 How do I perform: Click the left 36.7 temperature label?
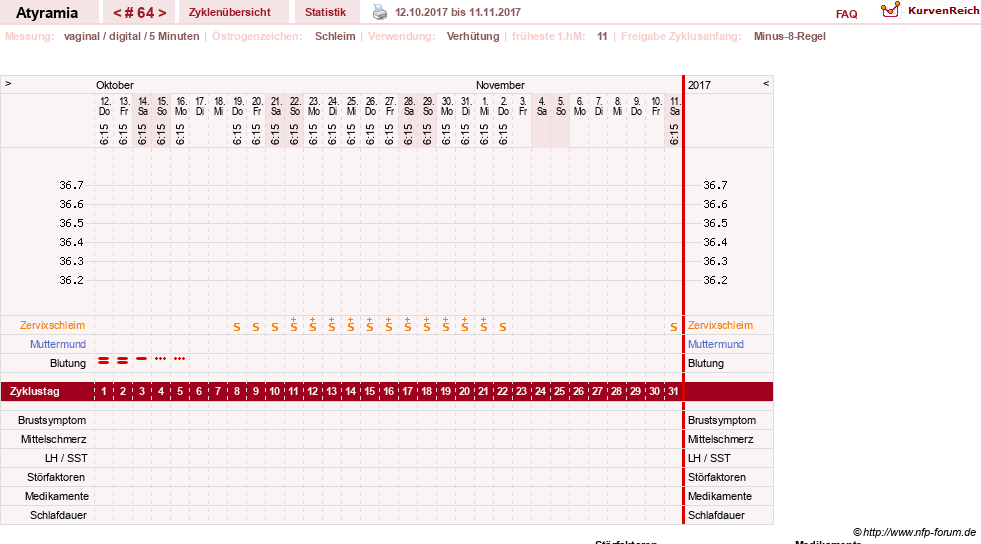(71, 185)
